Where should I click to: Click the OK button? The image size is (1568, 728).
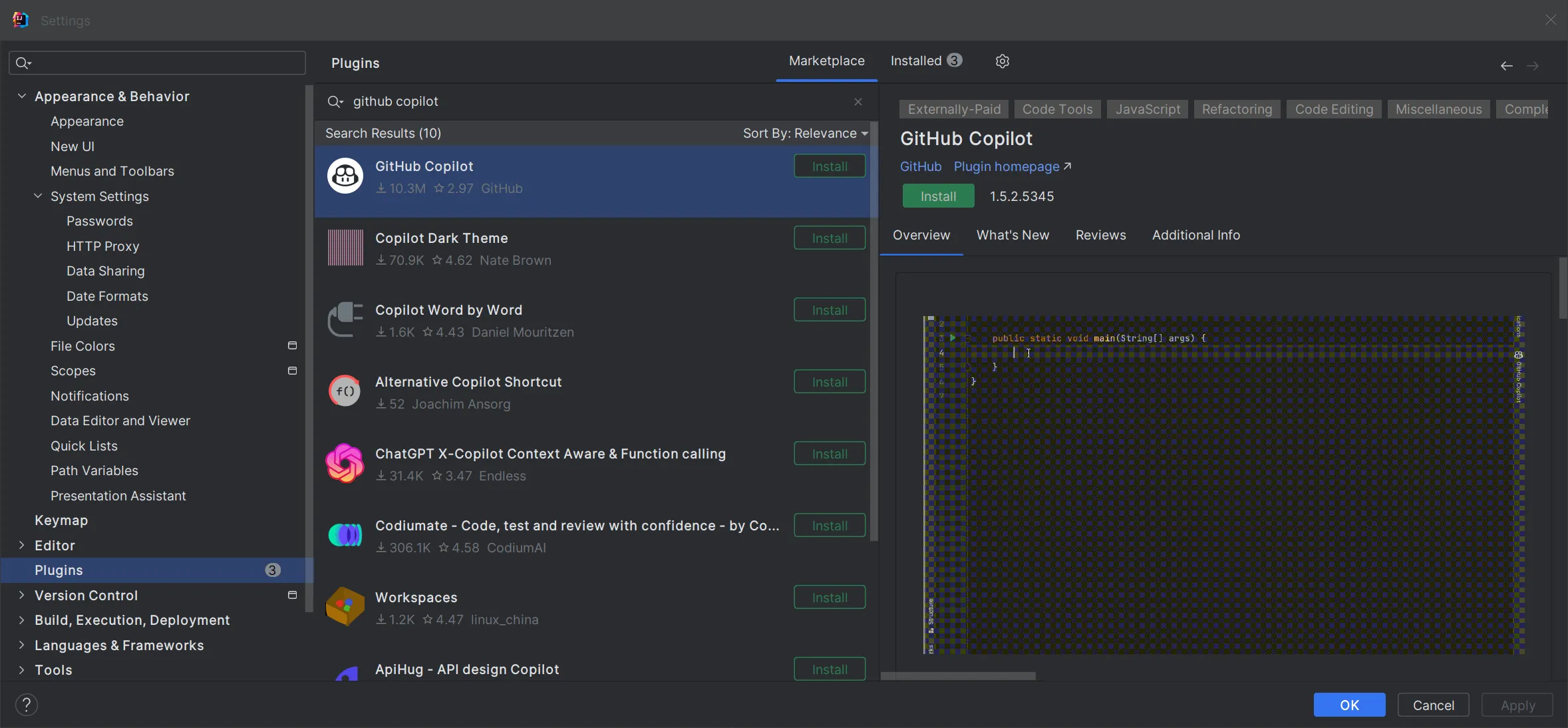click(x=1349, y=705)
